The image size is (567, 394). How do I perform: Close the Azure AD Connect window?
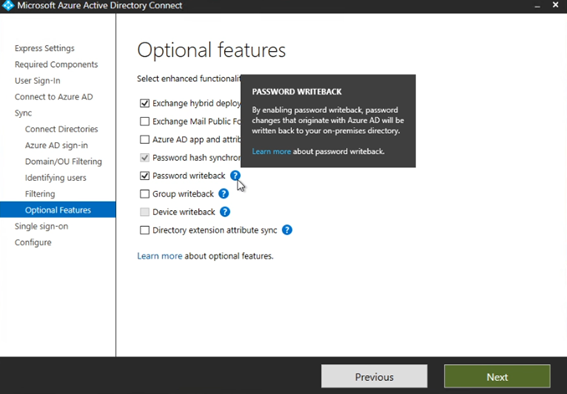(555, 5)
